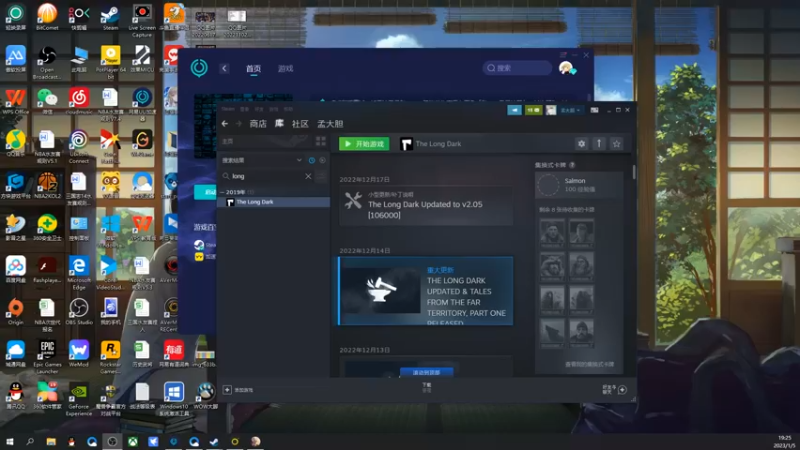Open WPS Office desktop shortcut
This screenshot has width=800, height=450.
point(15,102)
